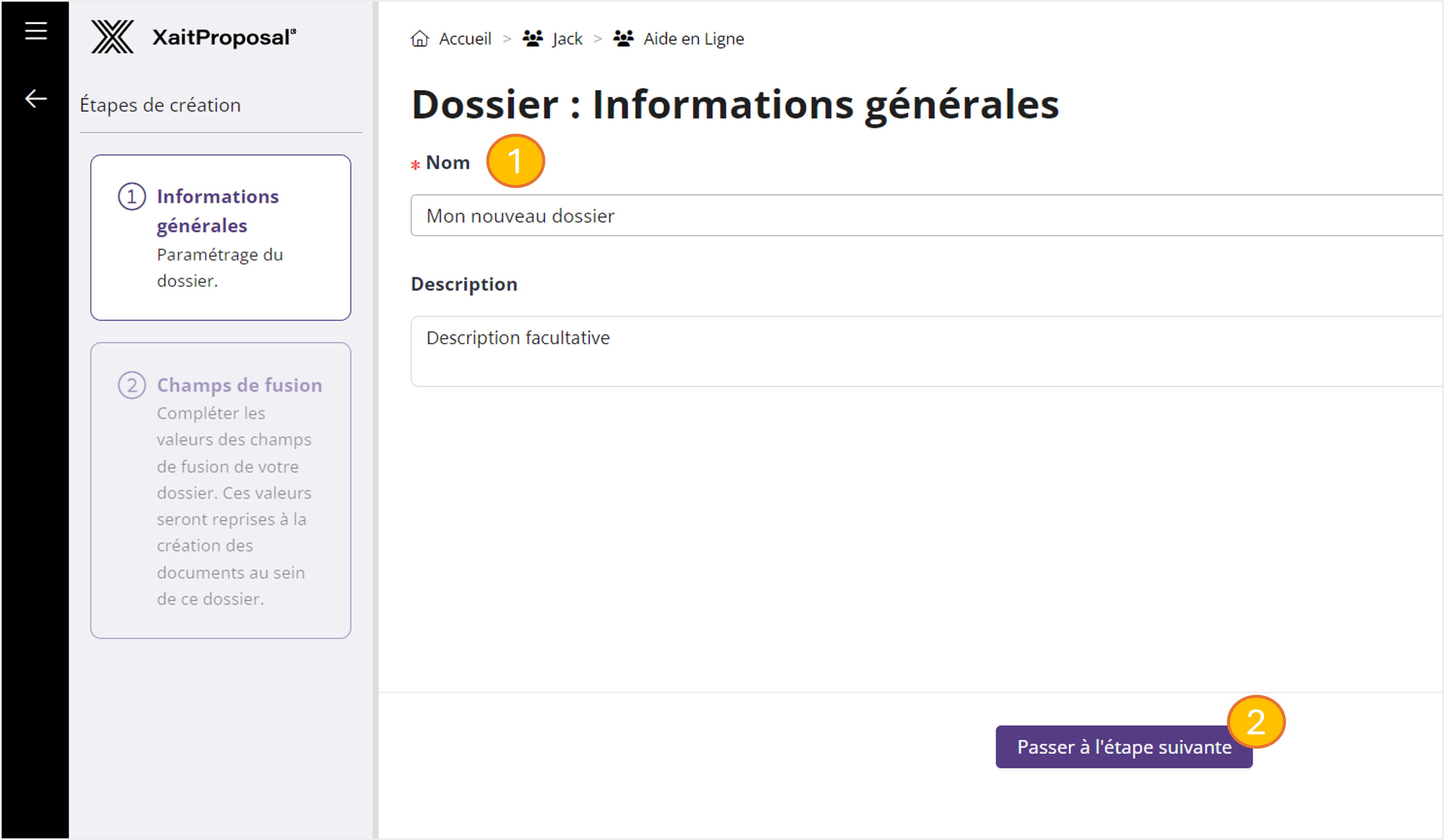Viewport: 1444px width, 840px height.
Task: Select the people icon next to Jack
Action: 532,38
